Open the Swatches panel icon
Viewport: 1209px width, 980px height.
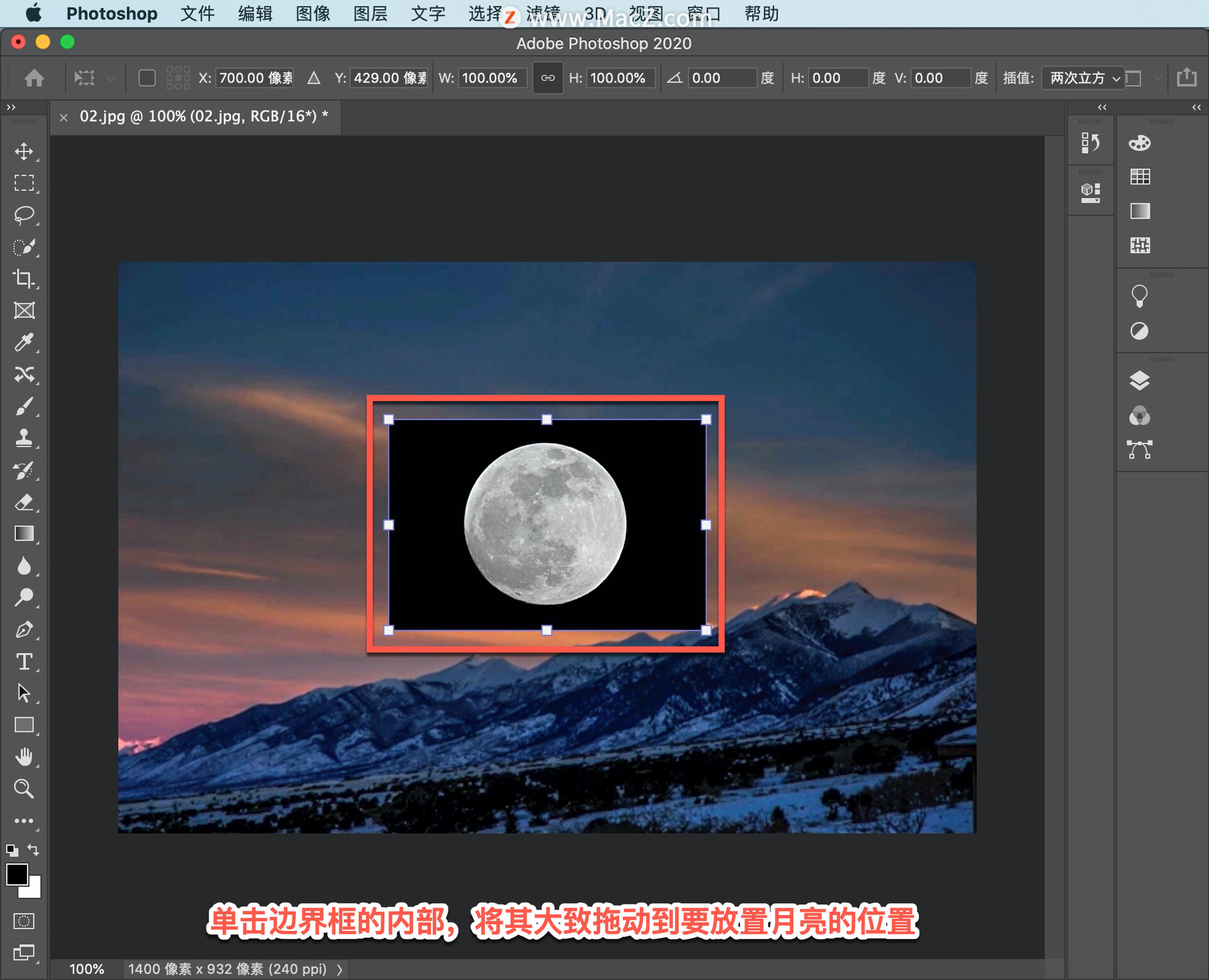1140,177
